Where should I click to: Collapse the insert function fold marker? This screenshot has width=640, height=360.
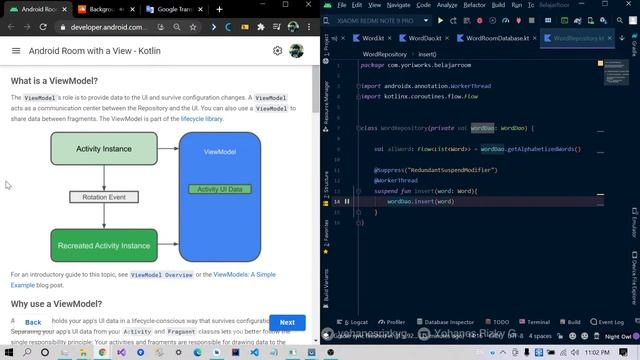358,191
